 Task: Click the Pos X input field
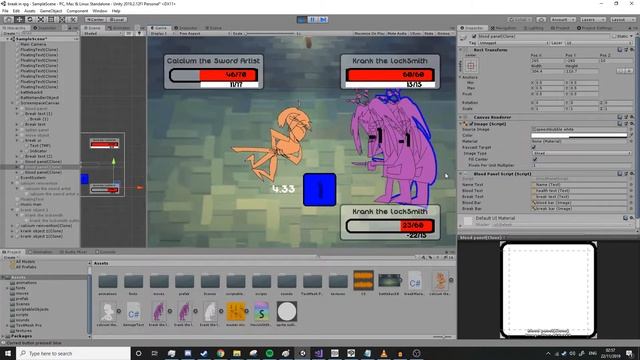click(547, 60)
